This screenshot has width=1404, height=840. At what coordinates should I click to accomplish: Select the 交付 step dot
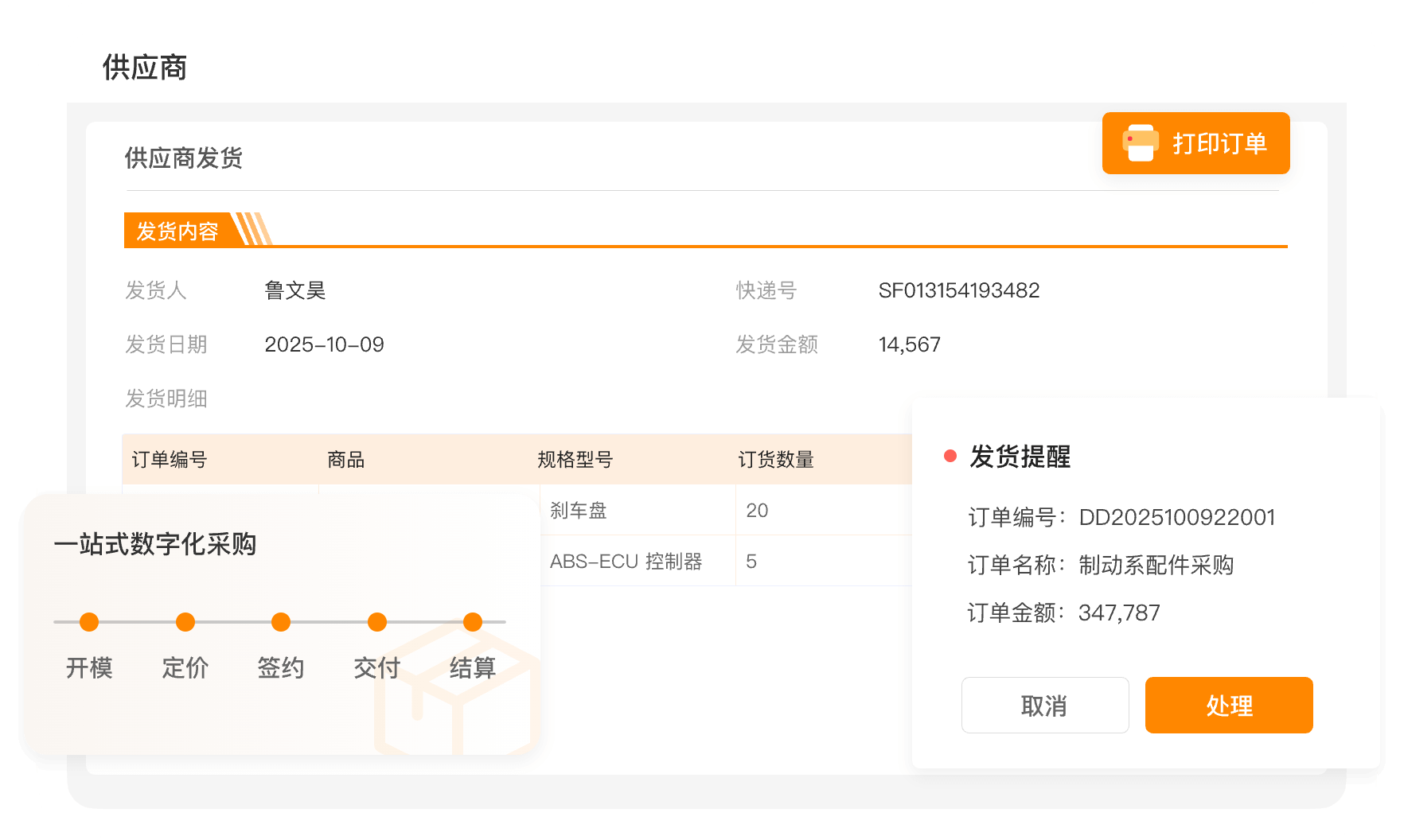377,622
